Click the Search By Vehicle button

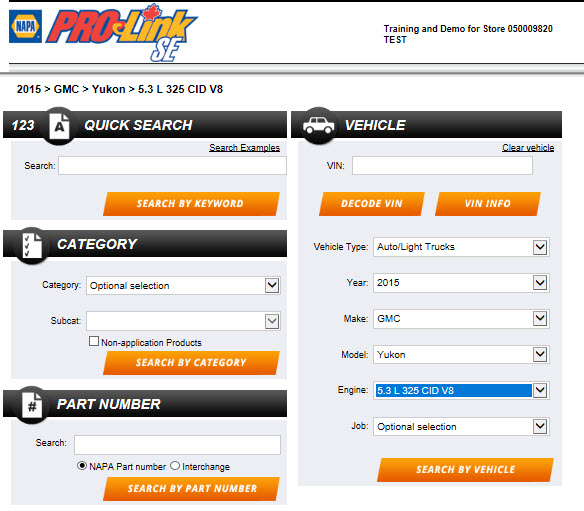point(465,470)
